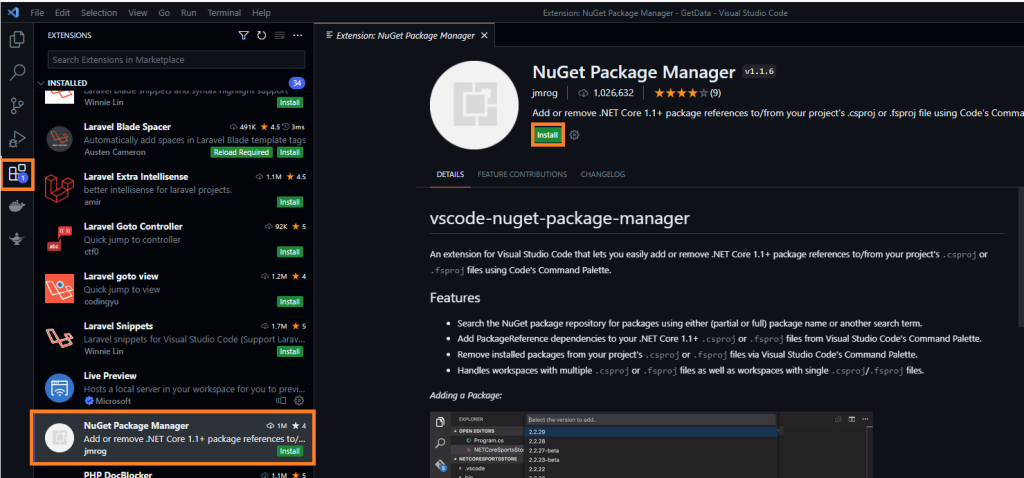
Task: Open the File menu
Action: coord(37,12)
